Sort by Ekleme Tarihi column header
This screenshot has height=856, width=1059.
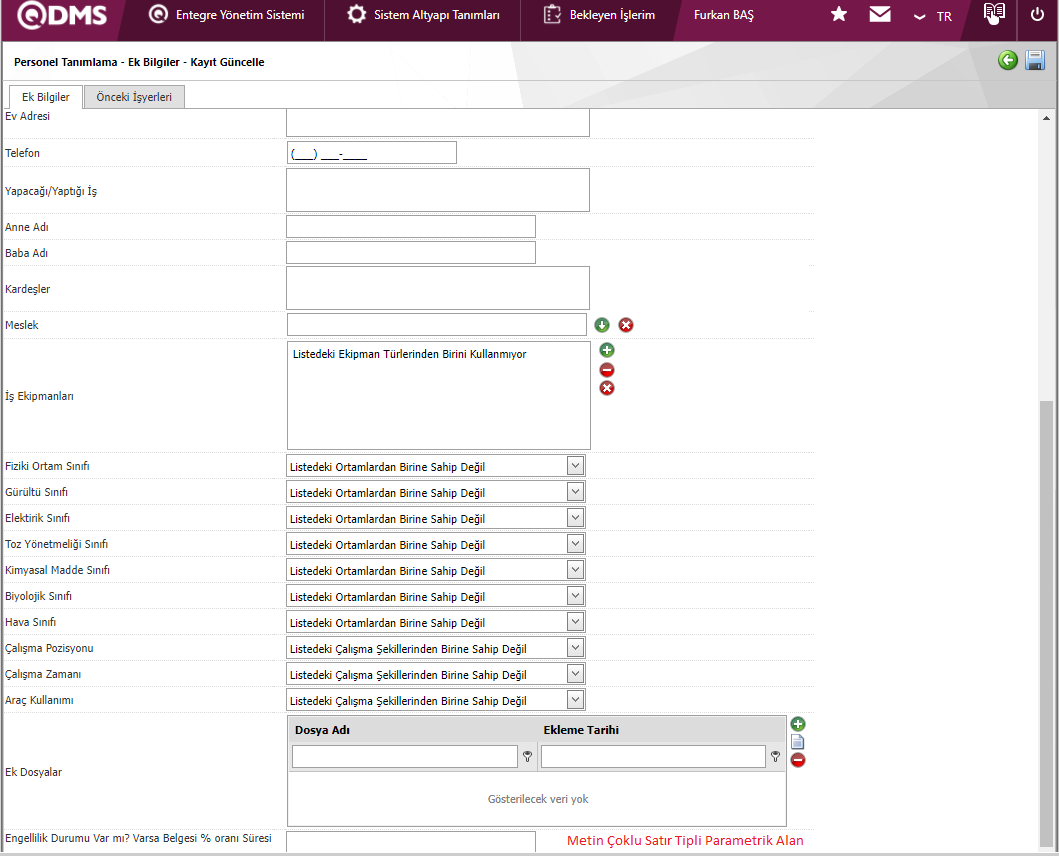581,730
